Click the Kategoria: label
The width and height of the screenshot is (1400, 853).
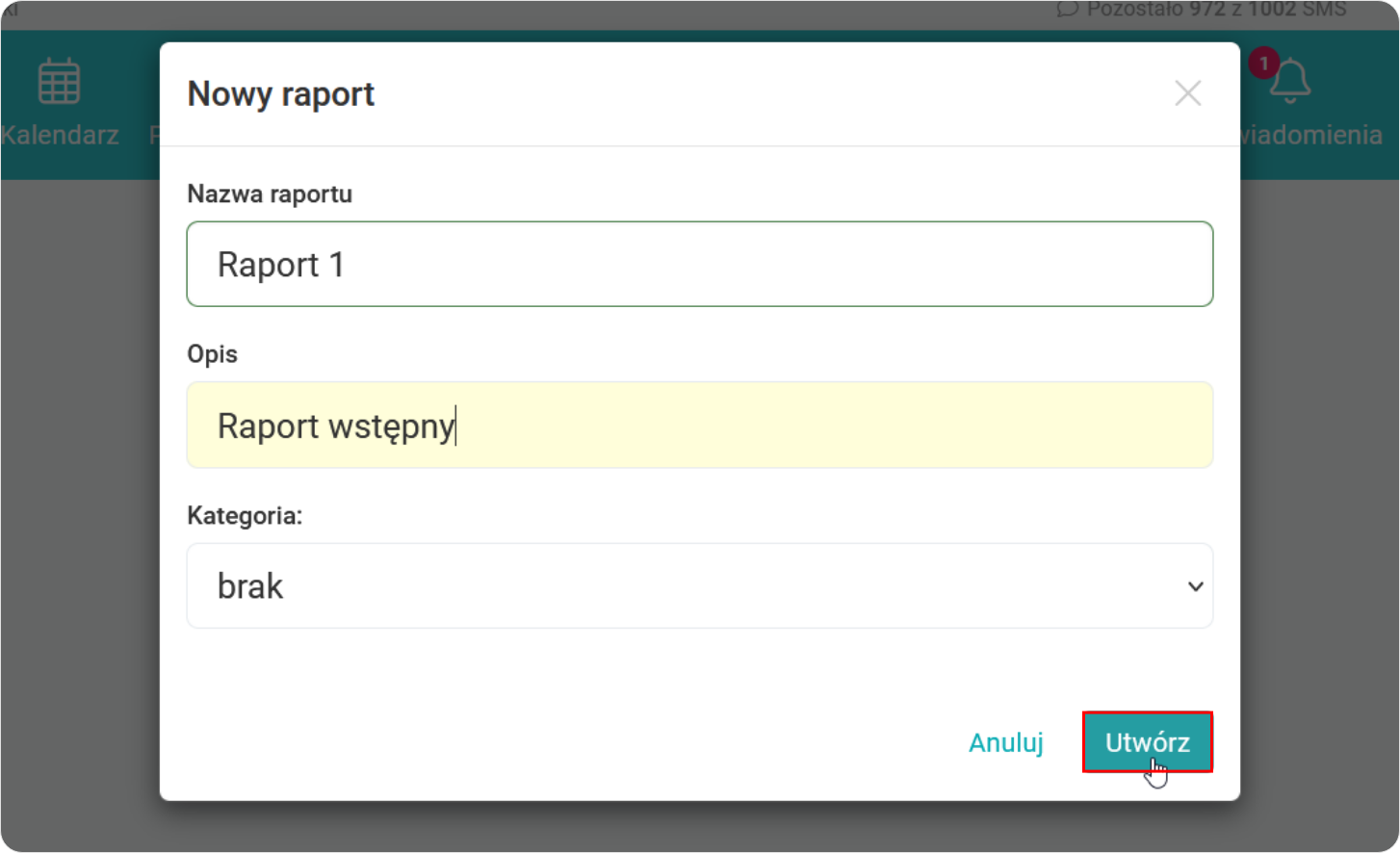245,516
